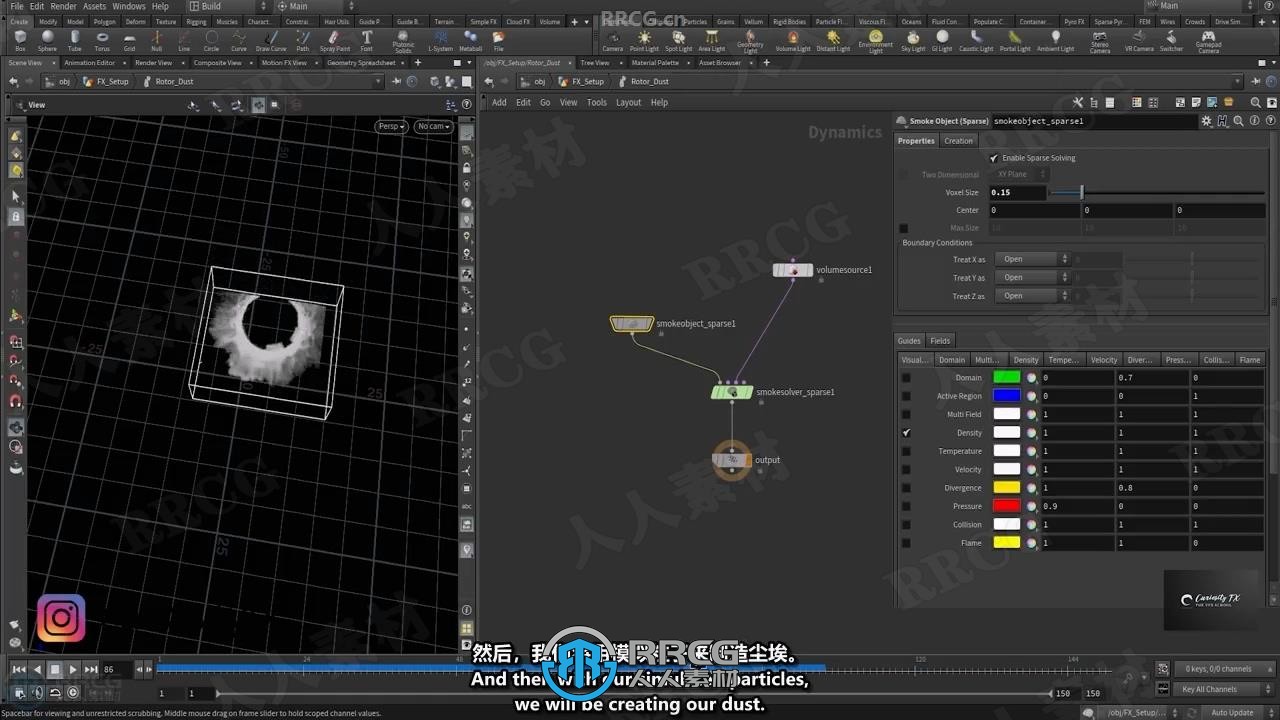
Task: Open the Windows menu
Action: (x=128, y=6)
